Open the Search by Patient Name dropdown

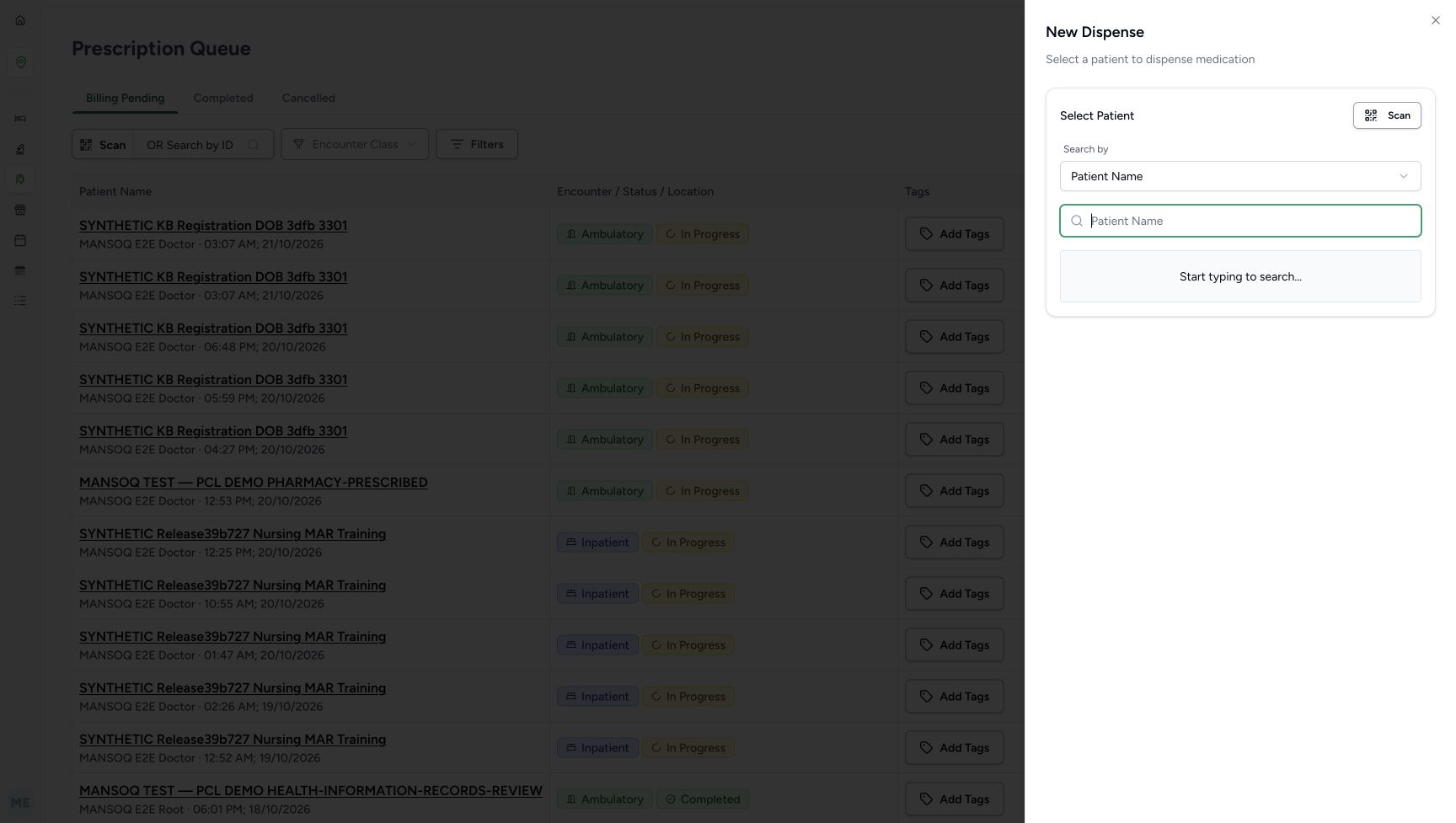(x=1240, y=176)
